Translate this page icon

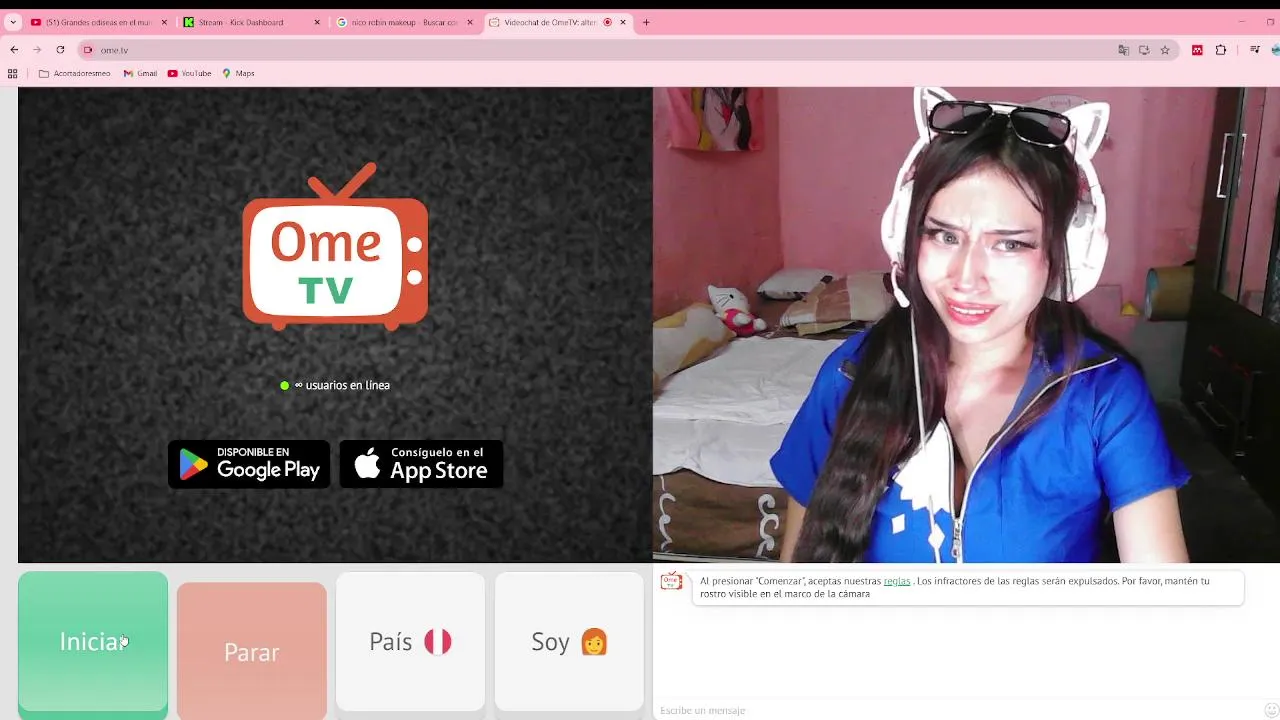point(1123,50)
